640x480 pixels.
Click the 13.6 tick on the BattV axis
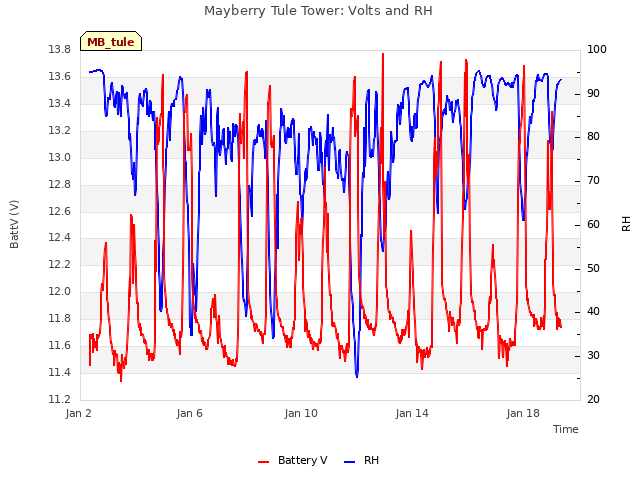coord(60,76)
